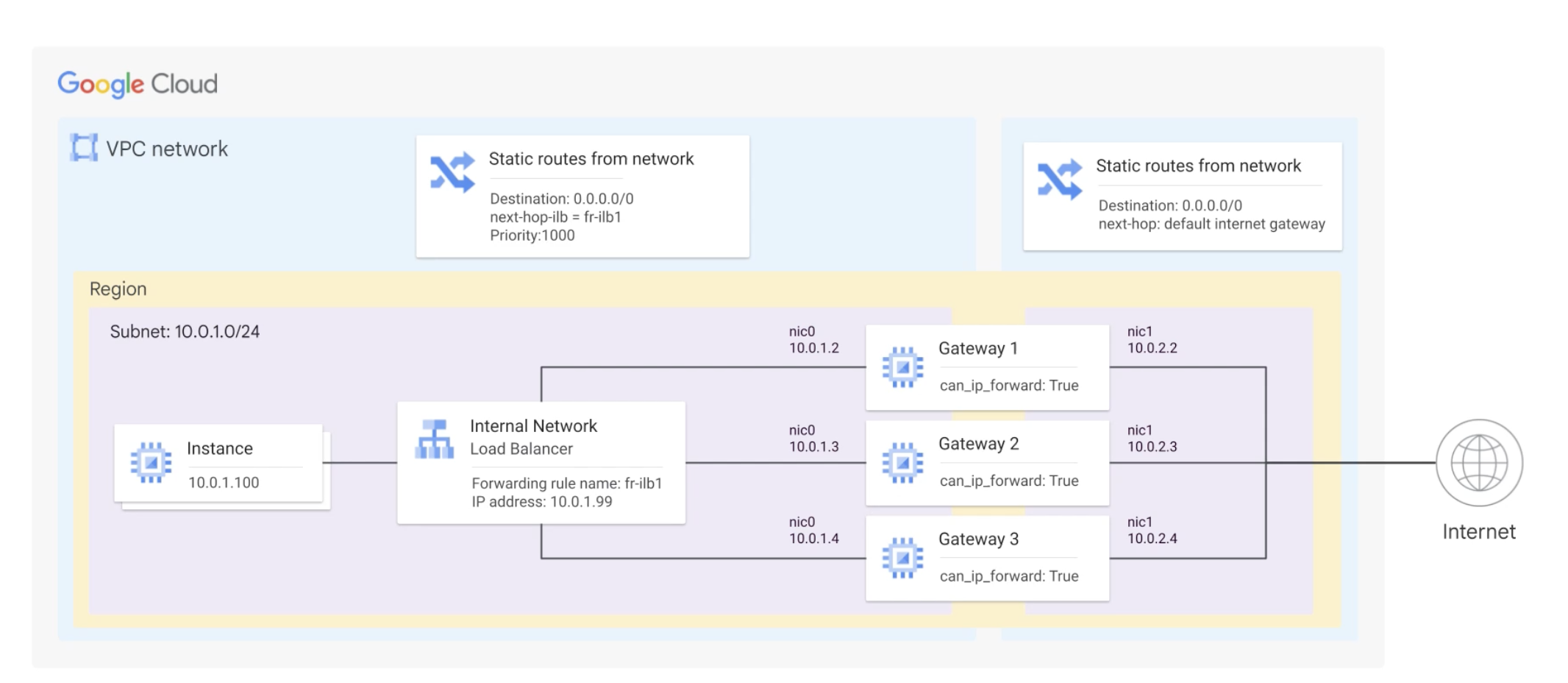Click the Gateway 1 compute icon
The width and height of the screenshot is (1568, 683).
[x=902, y=367]
